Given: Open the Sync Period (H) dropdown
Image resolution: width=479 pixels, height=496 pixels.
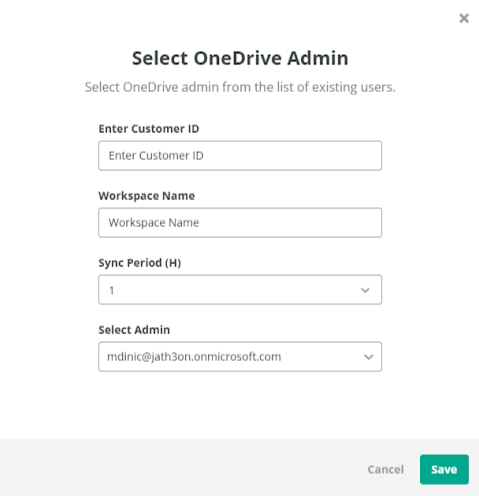Looking at the screenshot, I should [240, 290].
